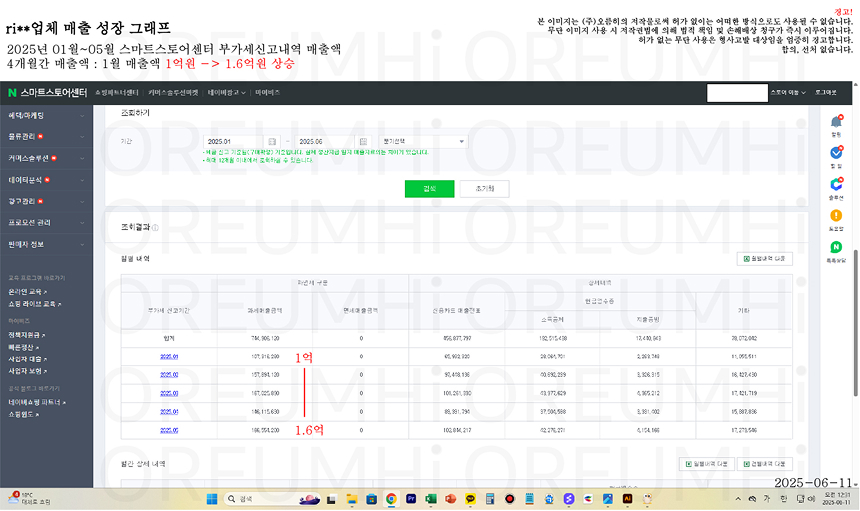
Task: Open the red record app in taskbar
Action: pyautogui.click(x=510, y=499)
